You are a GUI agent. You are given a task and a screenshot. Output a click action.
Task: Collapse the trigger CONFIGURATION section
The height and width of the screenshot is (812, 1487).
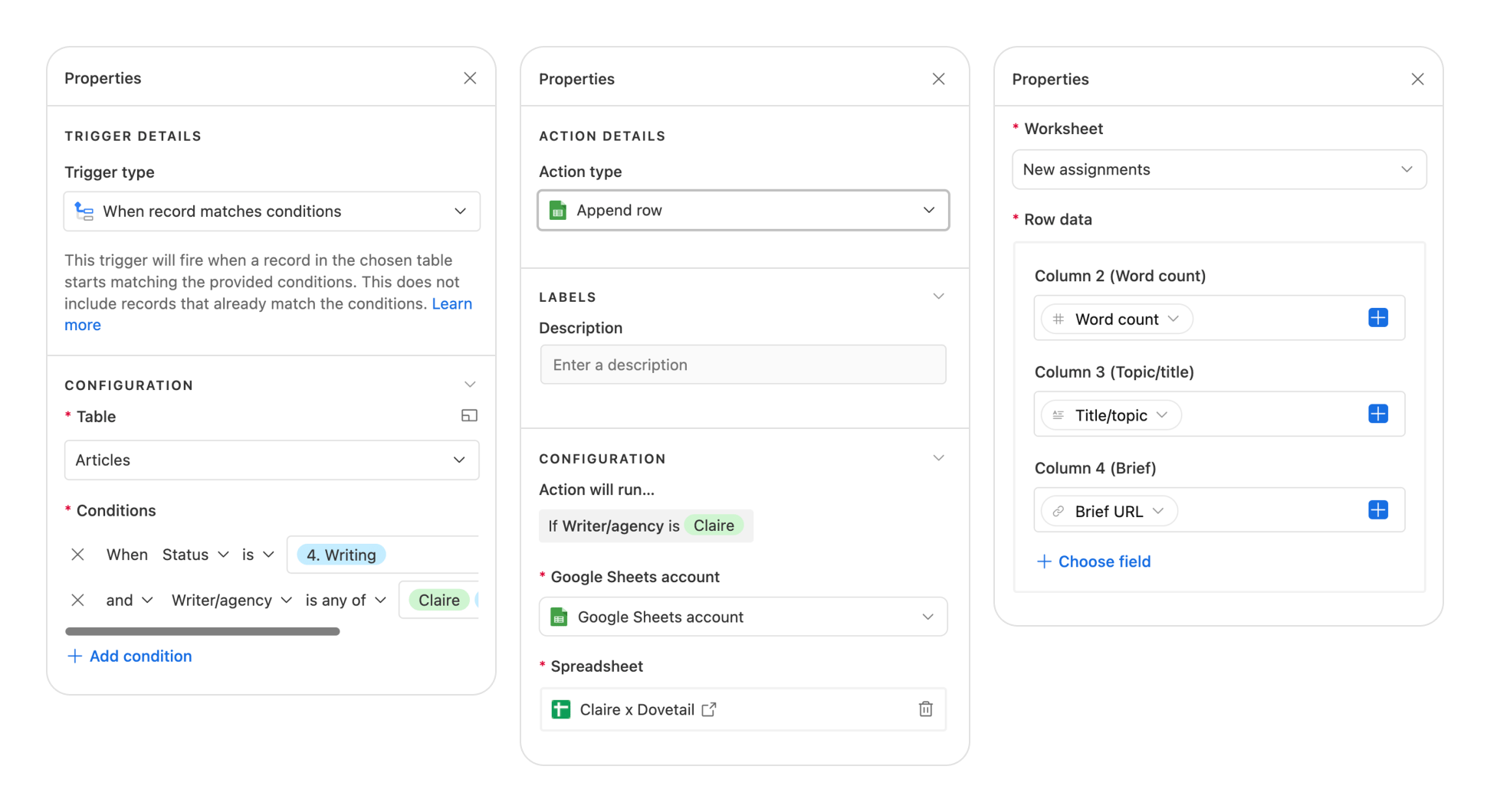click(x=470, y=384)
